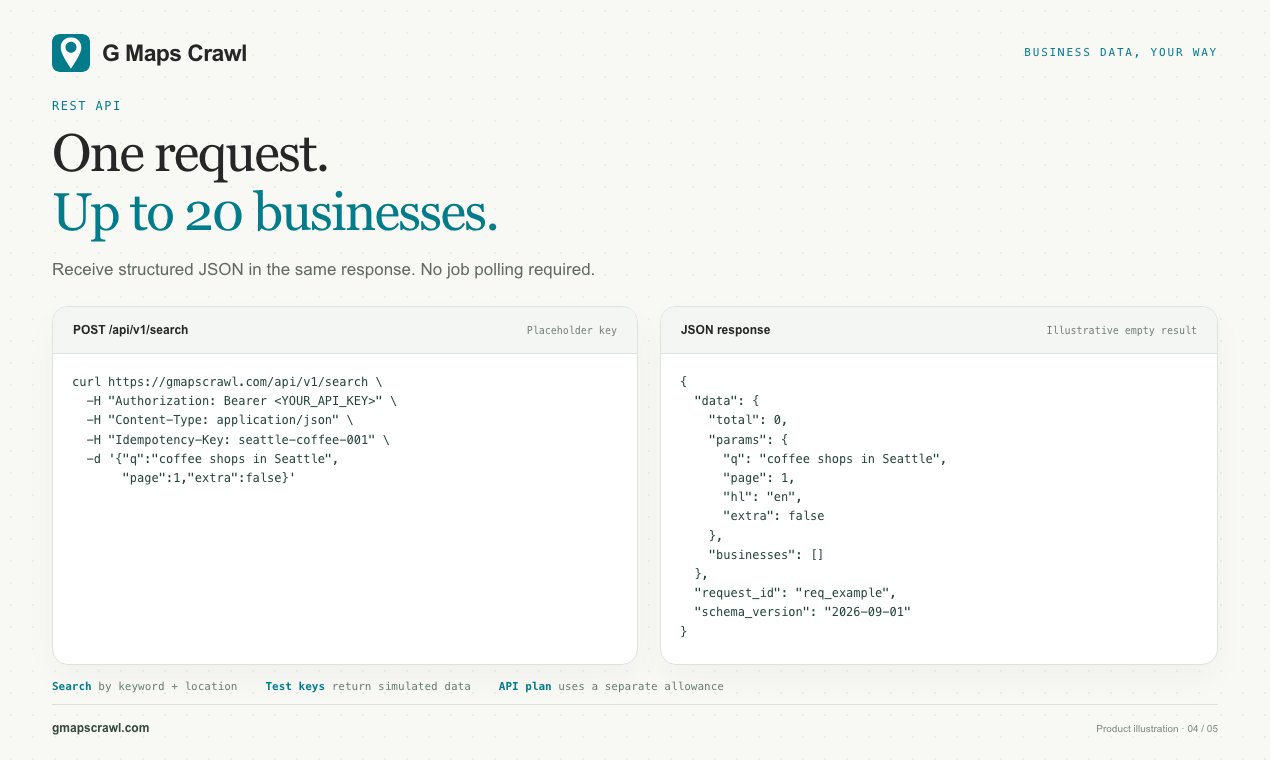
Task: Click the "One request." headline
Action: pyautogui.click(x=190, y=154)
